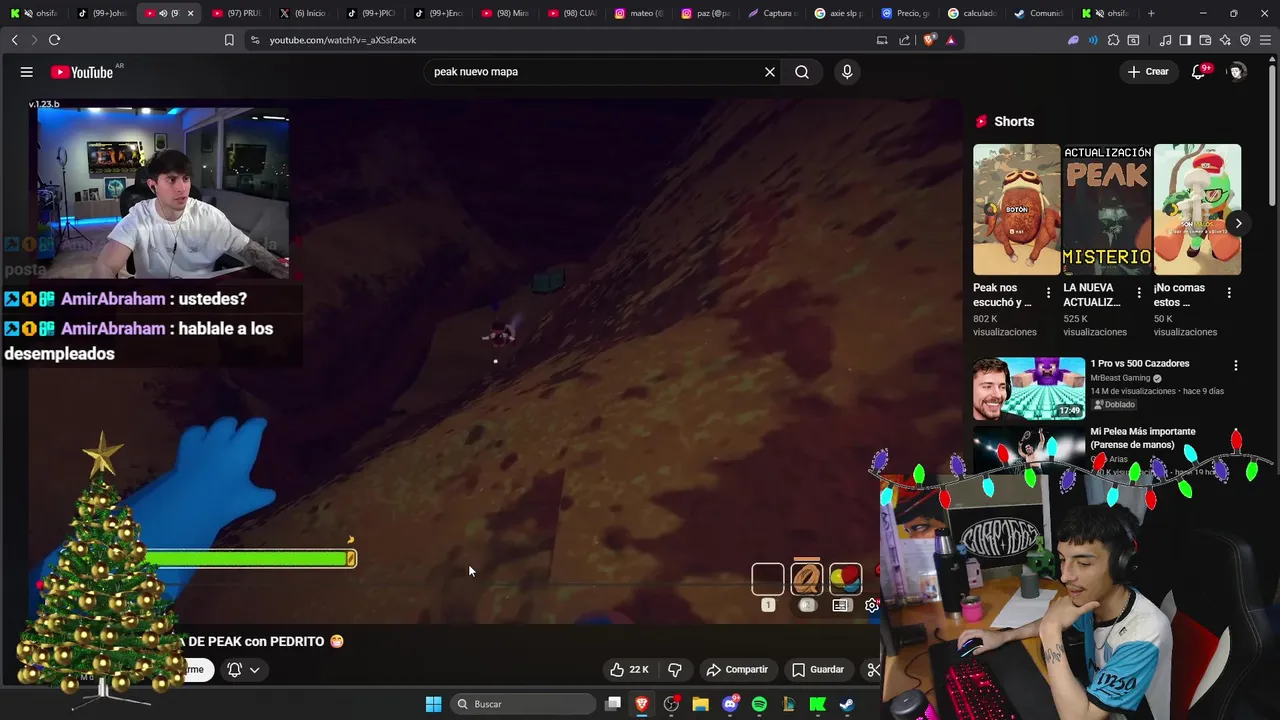Toggle subtitles in the video player
This screenshot has width=1280, height=720.
pyautogui.click(x=841, y=605)
